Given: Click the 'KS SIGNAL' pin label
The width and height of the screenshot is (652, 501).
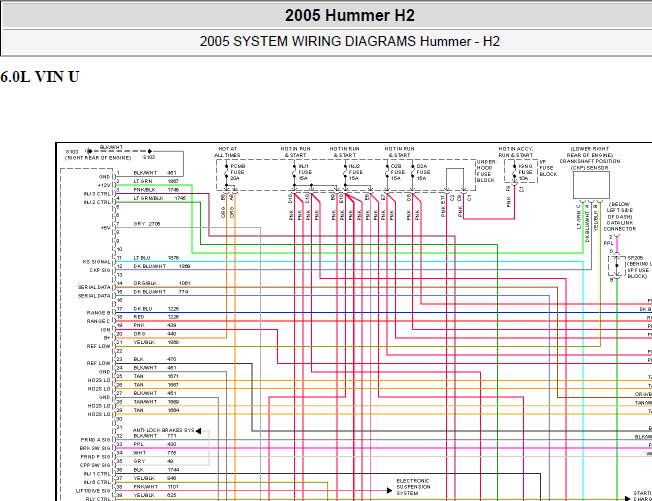Looking at the screenshot, I should (97, 262).
